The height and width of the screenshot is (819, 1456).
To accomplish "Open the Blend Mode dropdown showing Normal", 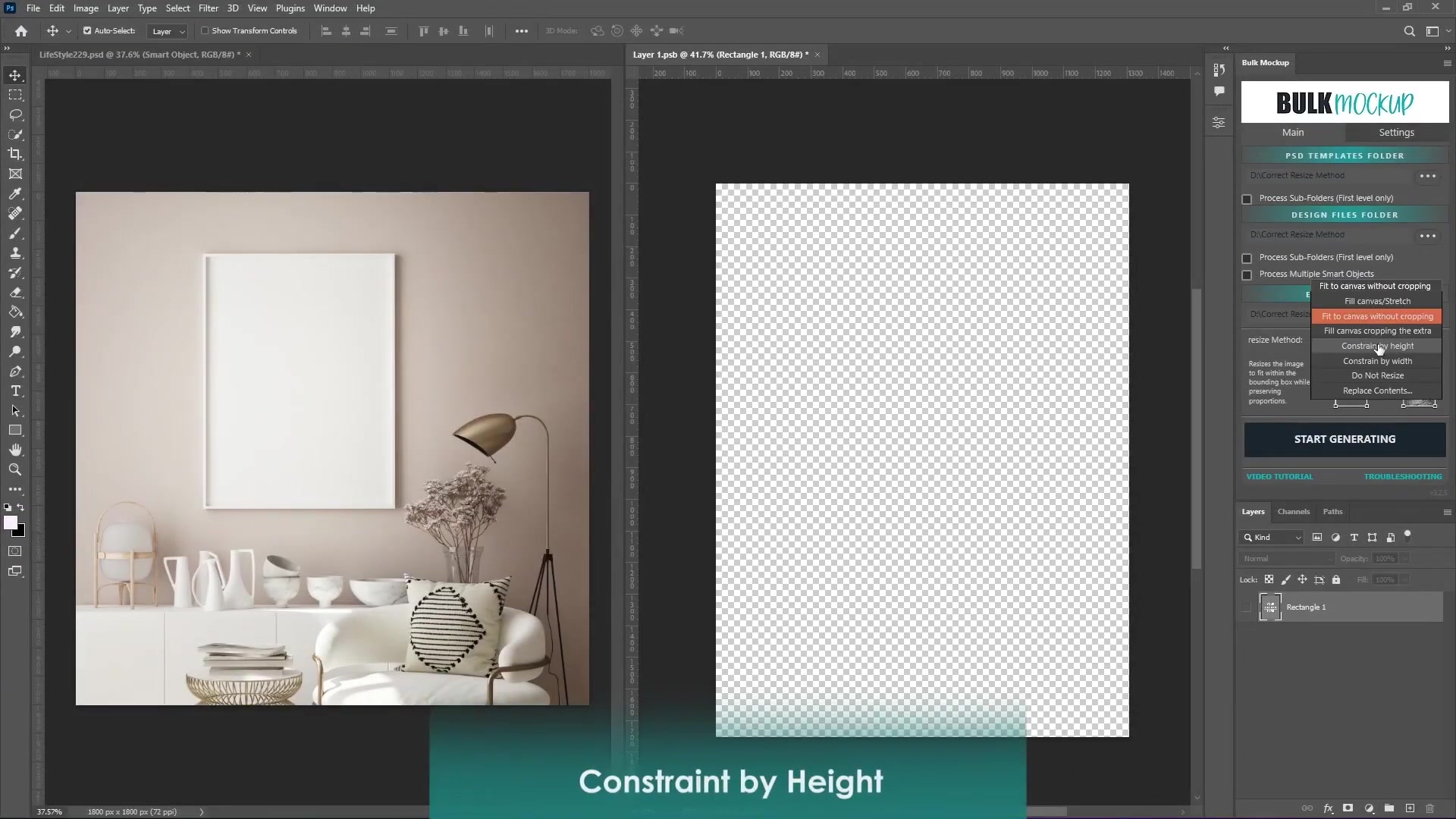I will (1285, 558).
